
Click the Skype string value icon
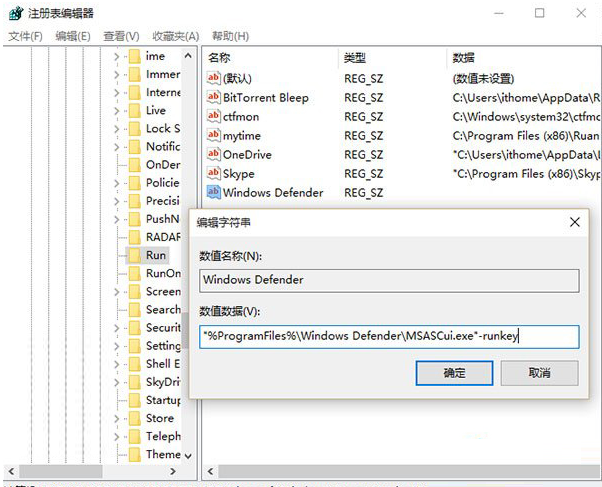(213, 174)
